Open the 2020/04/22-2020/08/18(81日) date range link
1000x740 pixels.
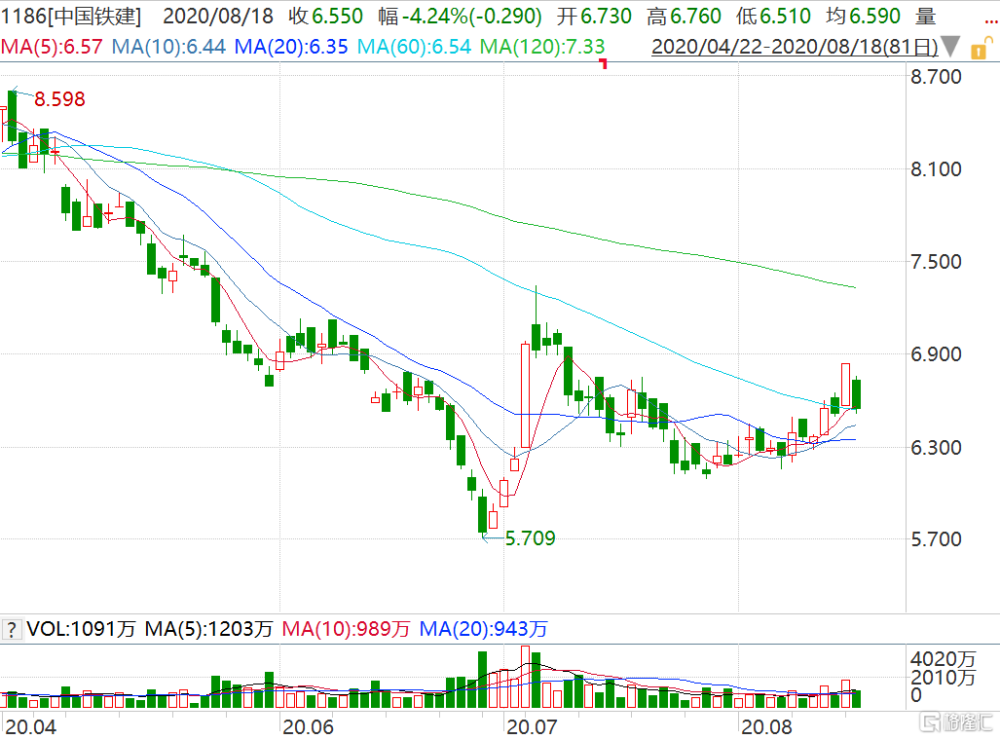[x=795, y=47]
